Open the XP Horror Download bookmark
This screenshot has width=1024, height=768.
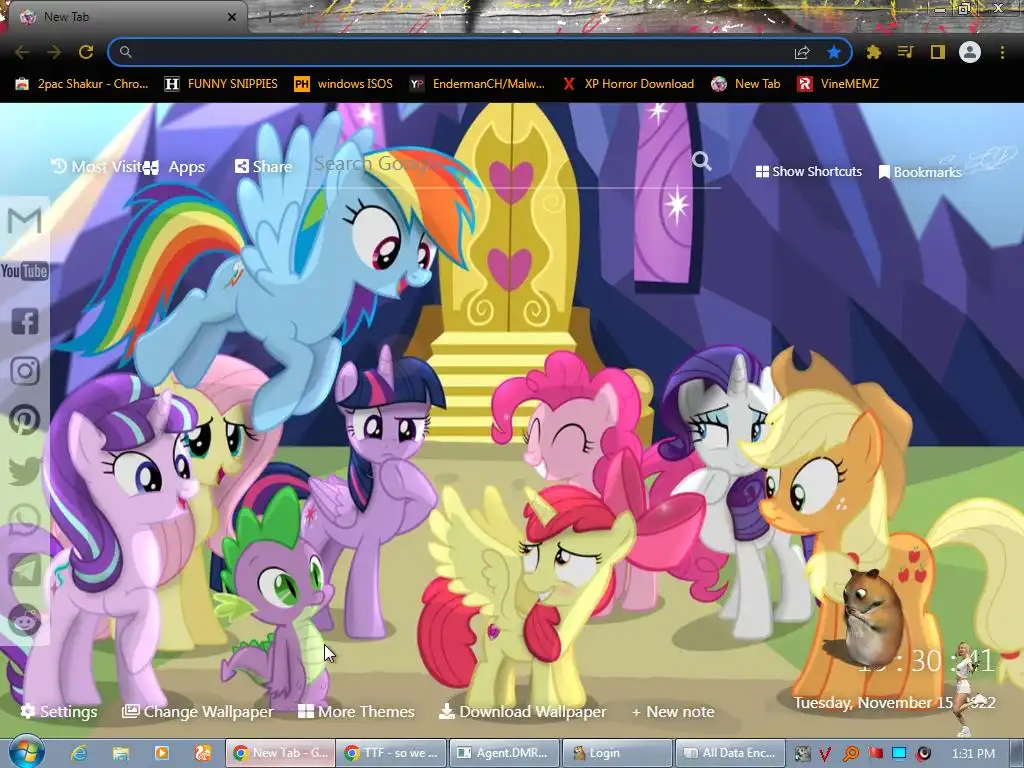tap(629, 84)
